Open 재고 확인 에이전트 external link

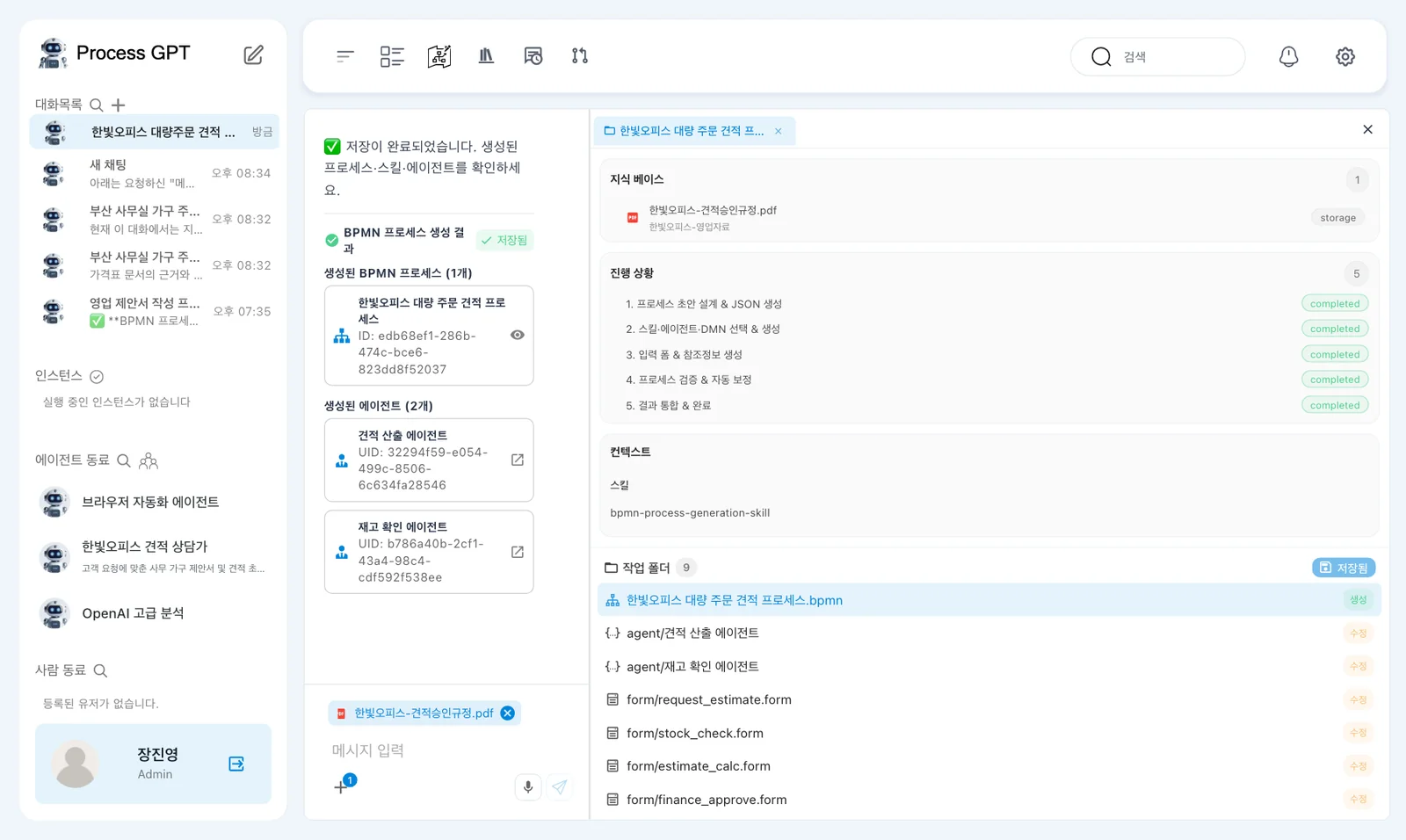[518, 552]
